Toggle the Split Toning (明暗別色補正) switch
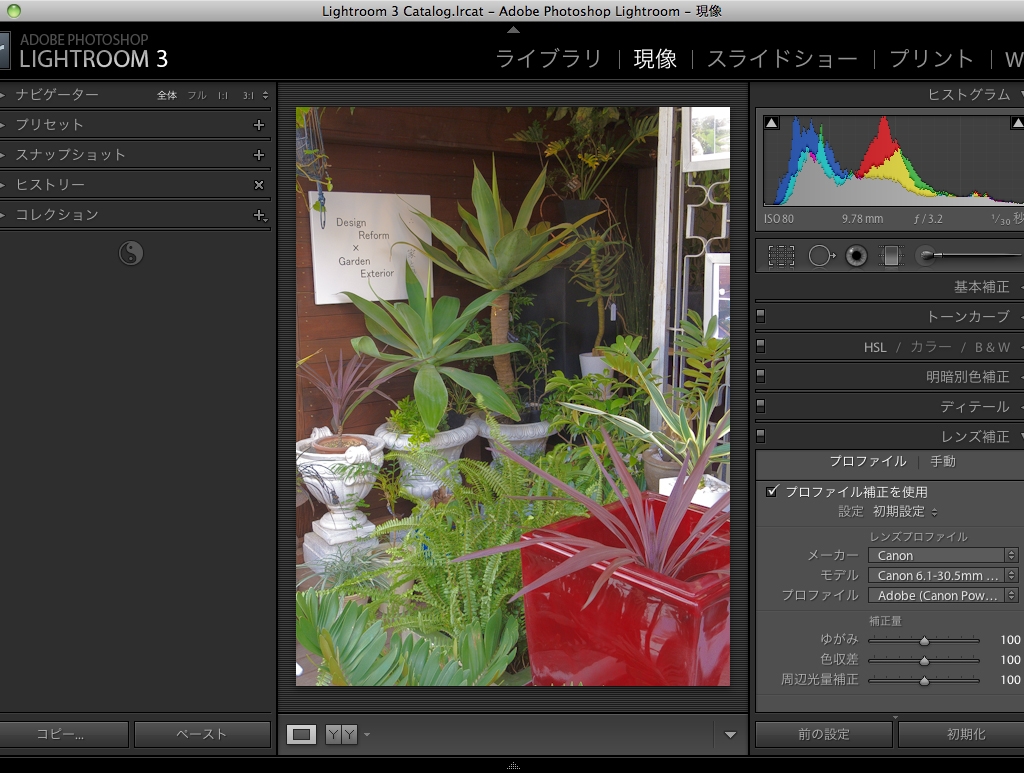The width and height of the screenshot is (1024, 773). pos(760,376)
